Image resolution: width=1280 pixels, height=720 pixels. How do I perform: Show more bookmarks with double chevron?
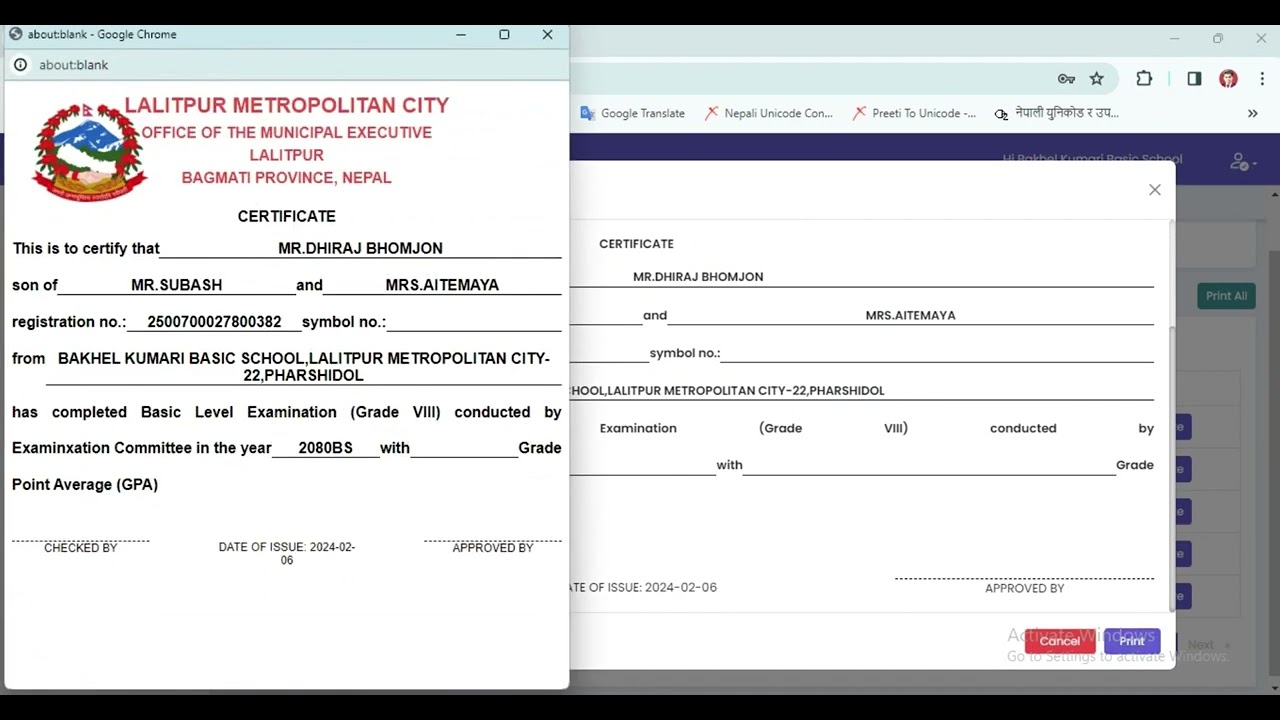click(x=1252, y=114)
